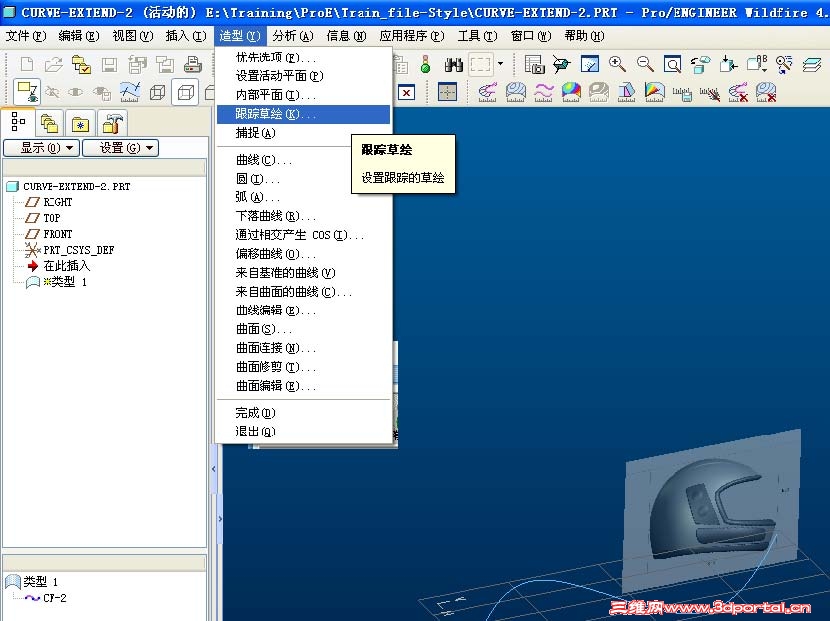Image resolution: width=830 pixels, height=621 pixels.
Task: Choose 下落曲线(R) menu entry
Action: [303, 216]
